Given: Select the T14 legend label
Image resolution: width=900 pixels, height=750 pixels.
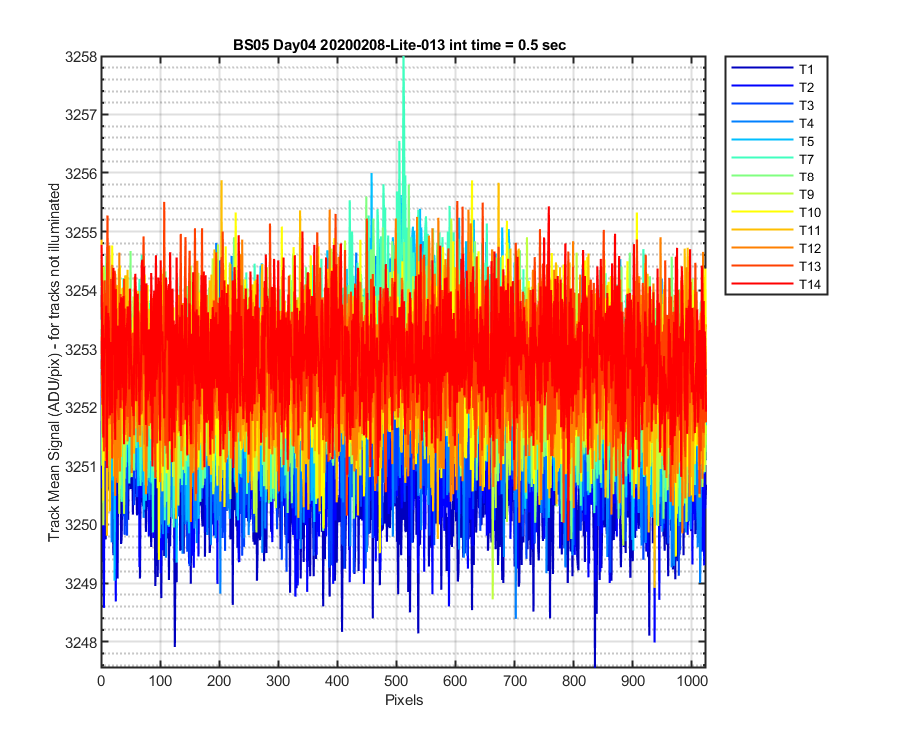Looking at the screenshot, I should point(810,284).
